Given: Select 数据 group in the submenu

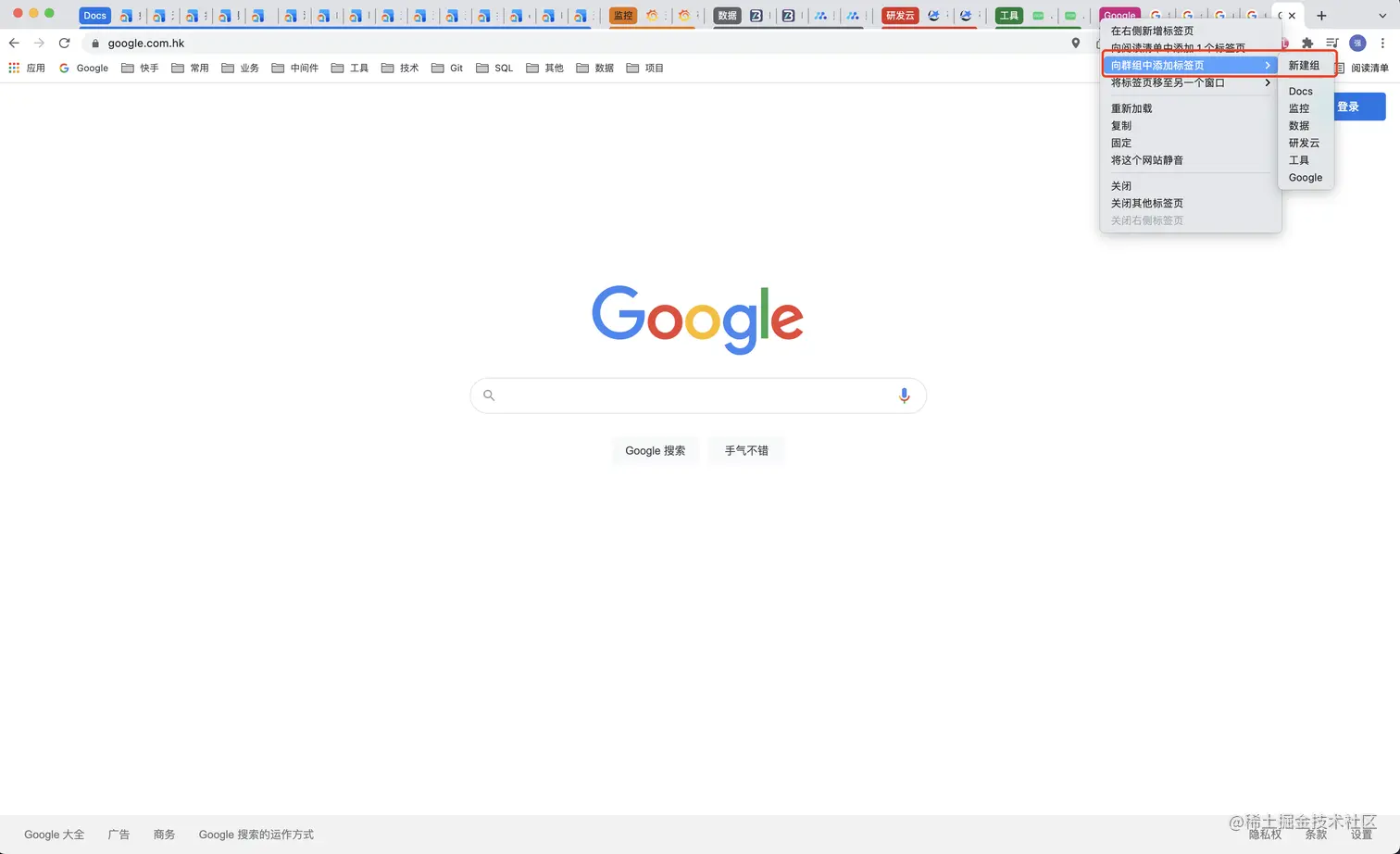Looking at the screenshot, I should [1306, 126].
